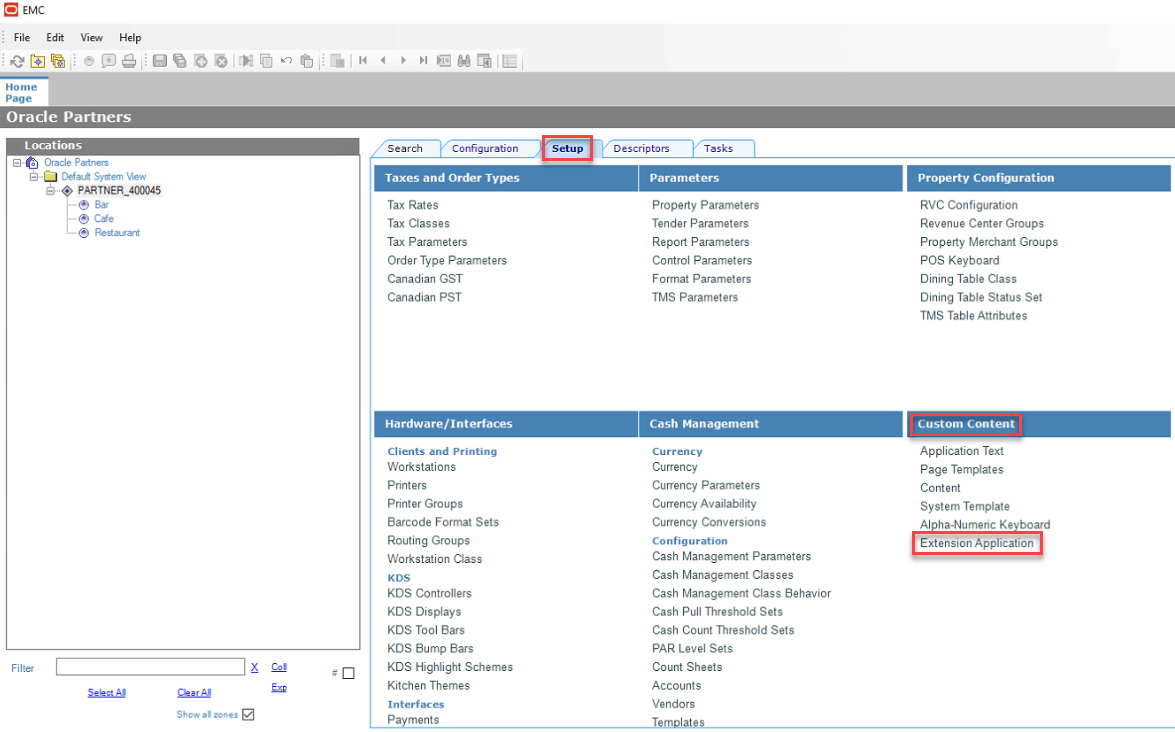Tick the # checkbox near Coll link
Image resolution: width=1175 pixels, height=732 pixels.
pyautogui.click(x=348, y=673)
